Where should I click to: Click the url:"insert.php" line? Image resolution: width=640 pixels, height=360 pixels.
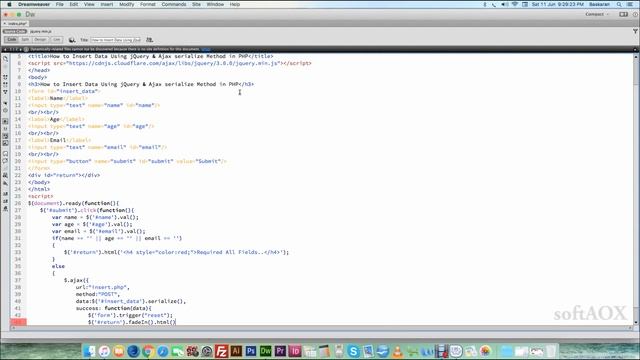102,287
